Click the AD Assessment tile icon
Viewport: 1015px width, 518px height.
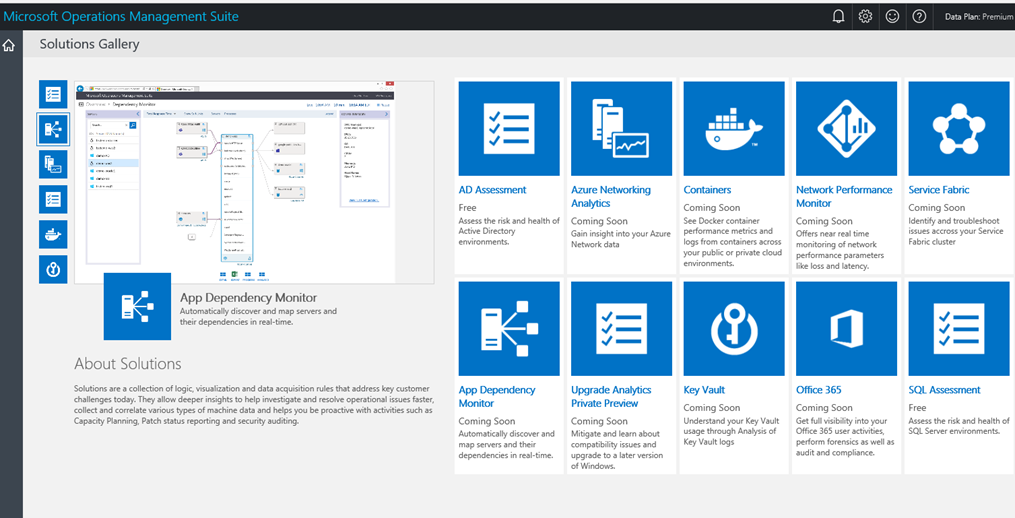[x=509, y=128]
